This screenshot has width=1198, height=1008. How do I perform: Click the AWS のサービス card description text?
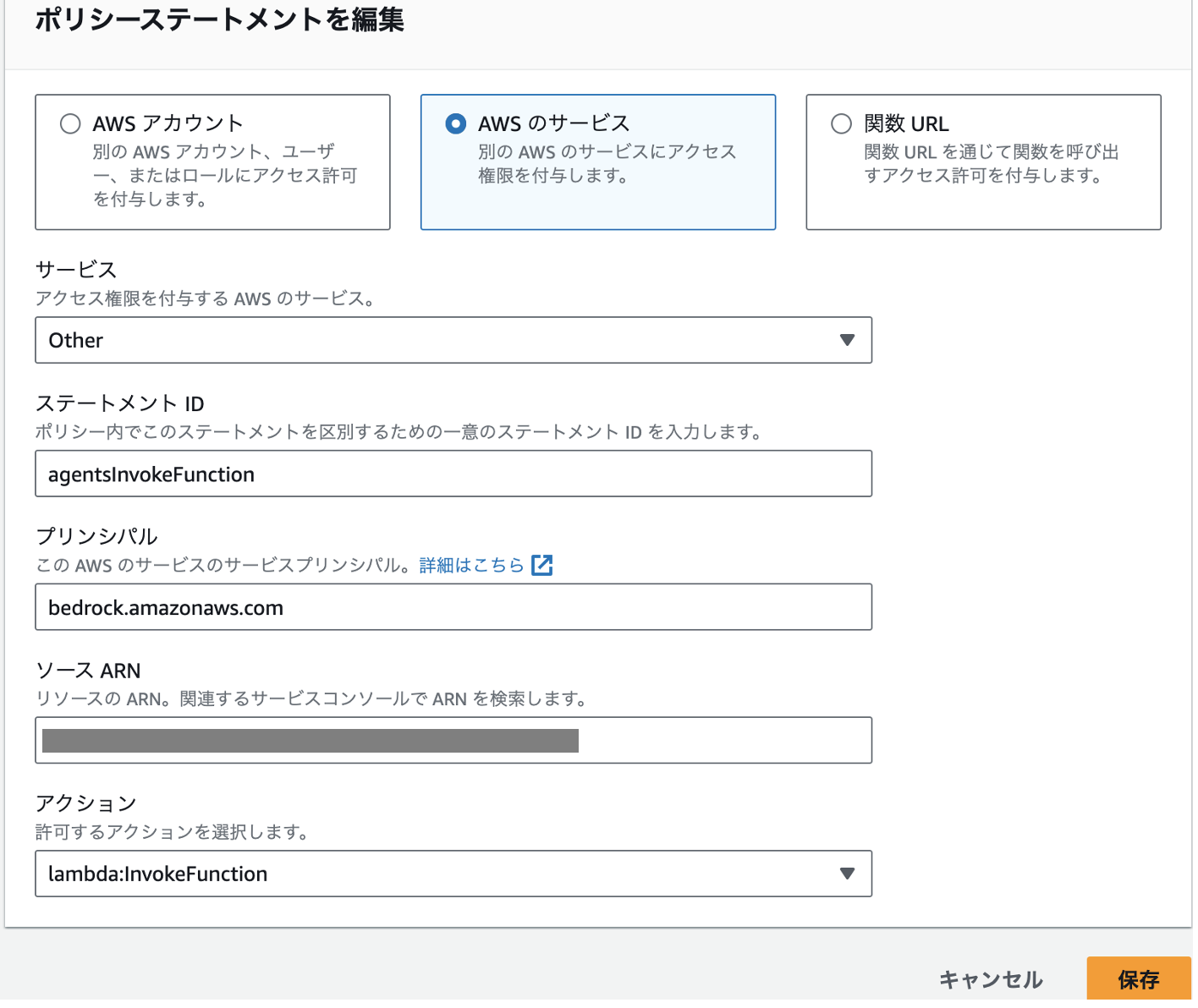pyautogui.click(x=607, y=164)
